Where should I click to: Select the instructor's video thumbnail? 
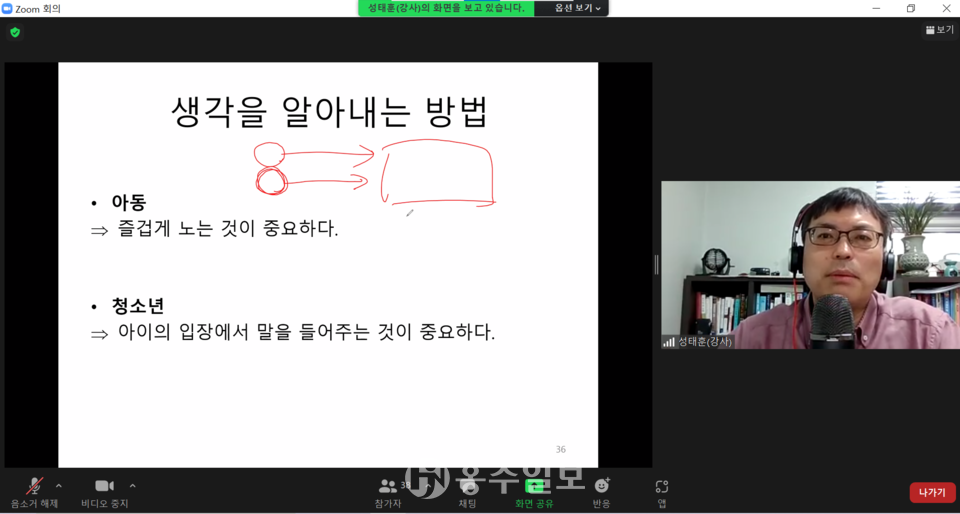[x=809, y=265]
